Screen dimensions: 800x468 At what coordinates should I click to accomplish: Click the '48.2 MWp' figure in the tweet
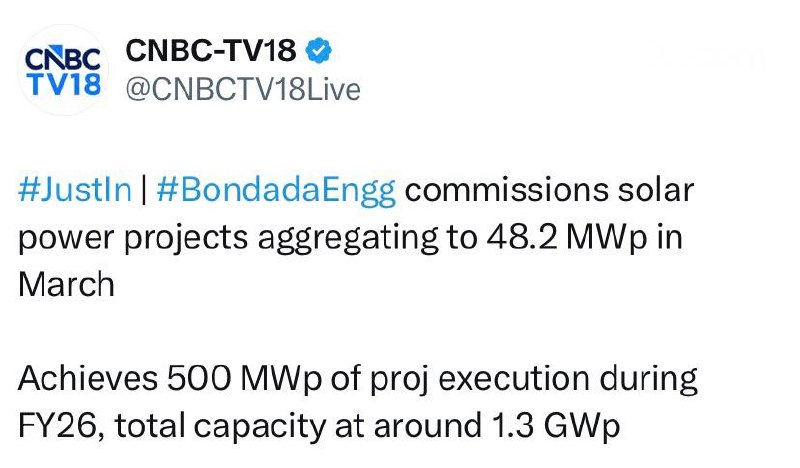567,236
